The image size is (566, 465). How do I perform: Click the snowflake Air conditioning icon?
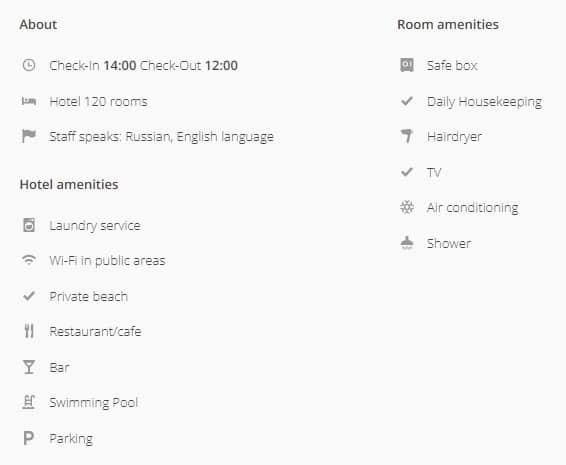[407, 207]
